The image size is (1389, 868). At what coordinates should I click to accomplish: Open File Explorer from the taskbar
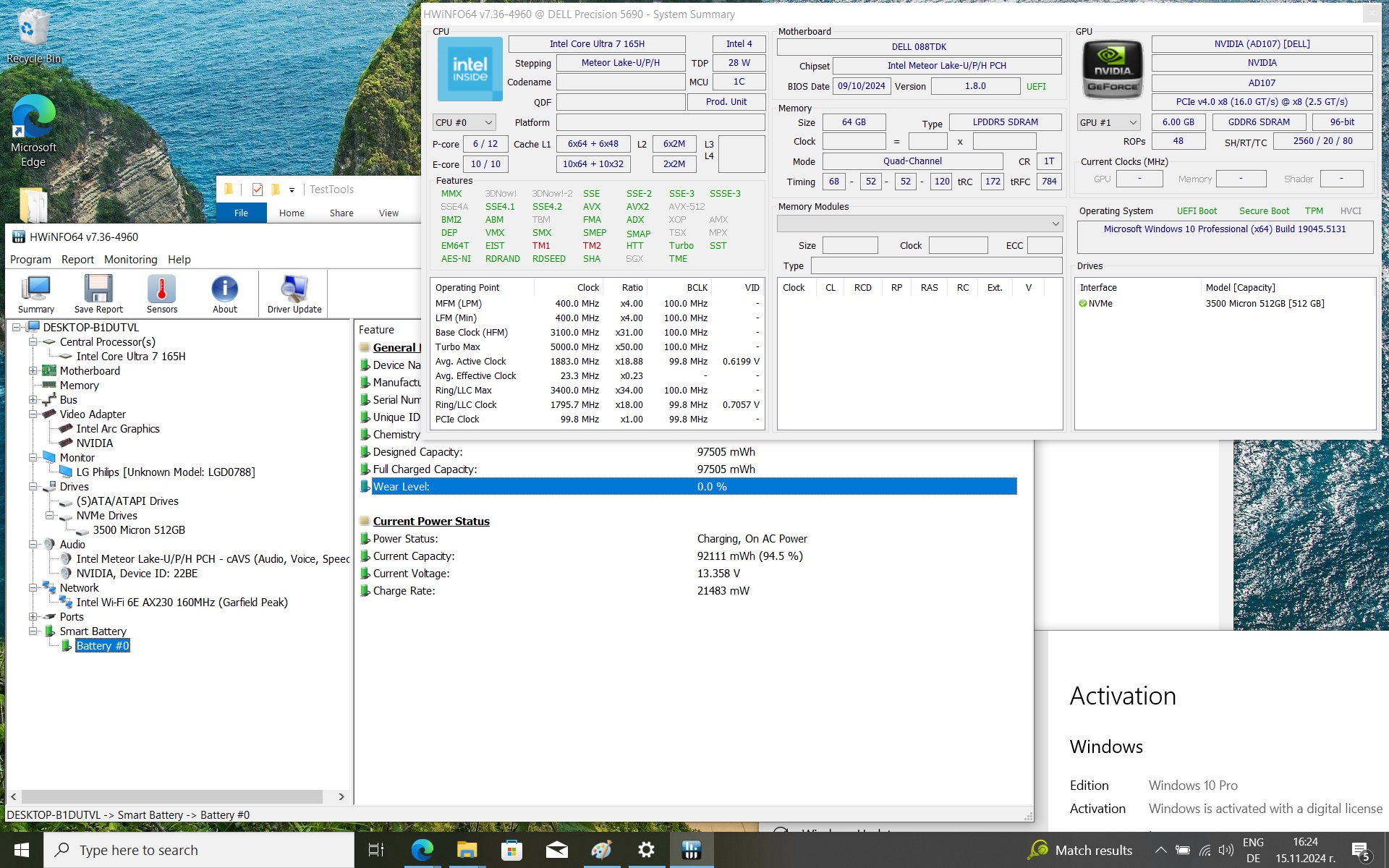point(467,850)
